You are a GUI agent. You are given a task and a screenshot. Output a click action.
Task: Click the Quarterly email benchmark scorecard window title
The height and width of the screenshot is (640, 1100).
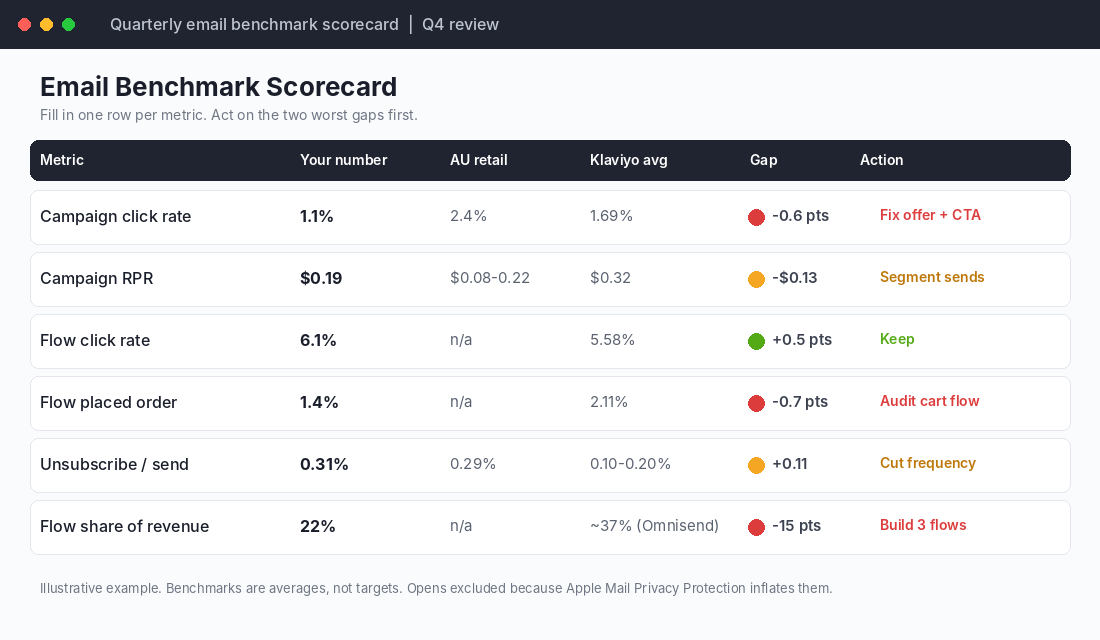[x=254, y=25]
